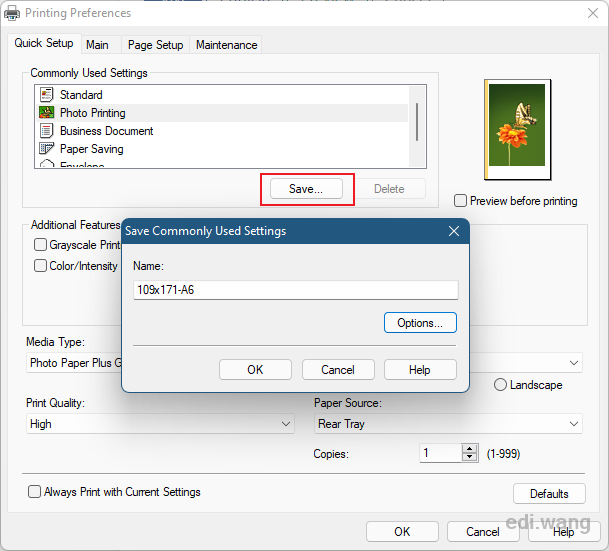609x551 pixels.
Task: Open the Maintenance tab
Action: (x=226, y=45)
